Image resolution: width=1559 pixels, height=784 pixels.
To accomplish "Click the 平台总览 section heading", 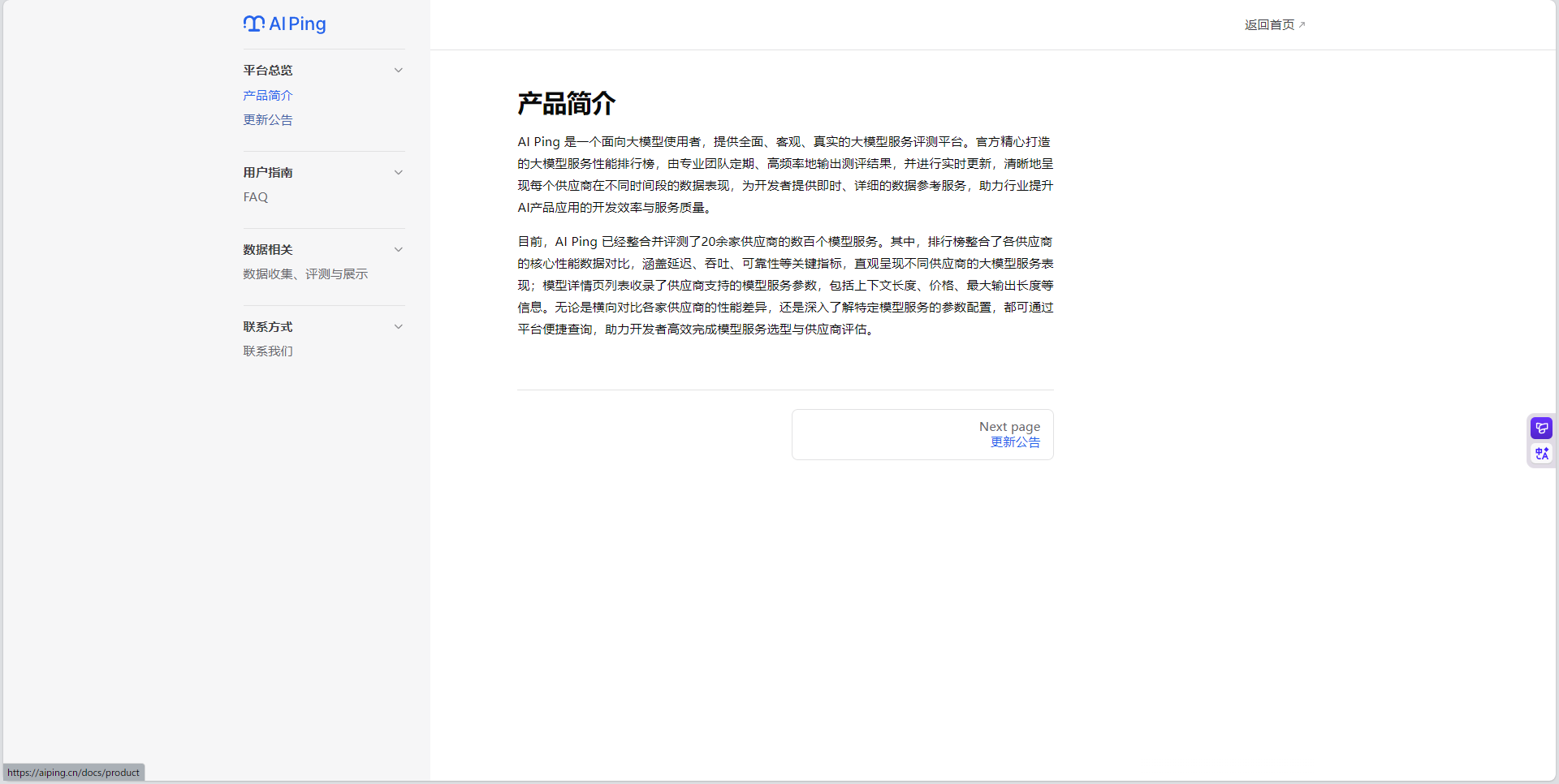I will coord(268,71).
